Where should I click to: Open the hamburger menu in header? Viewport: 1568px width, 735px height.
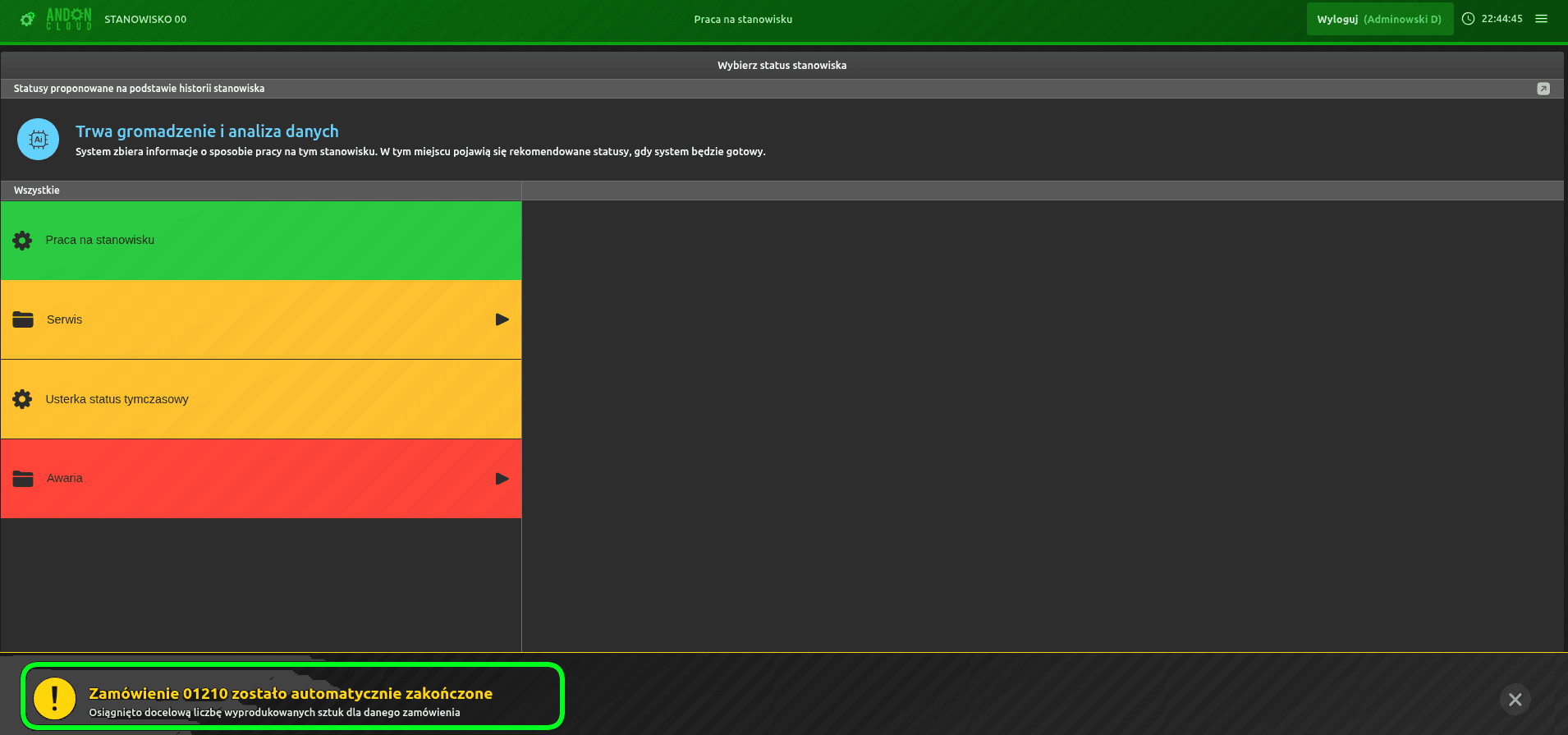(1541, 19)
